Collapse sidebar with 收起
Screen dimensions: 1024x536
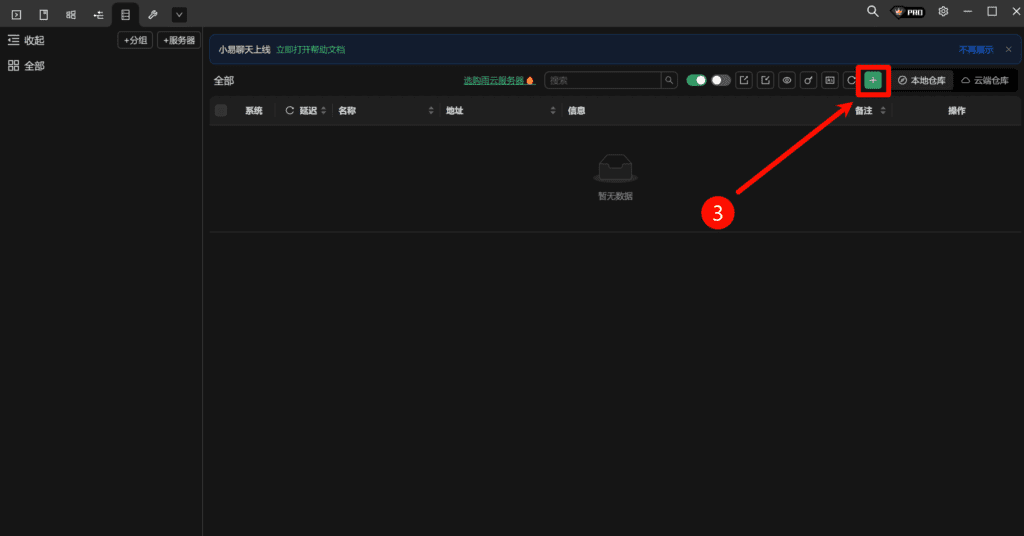[x=26, y=40]
